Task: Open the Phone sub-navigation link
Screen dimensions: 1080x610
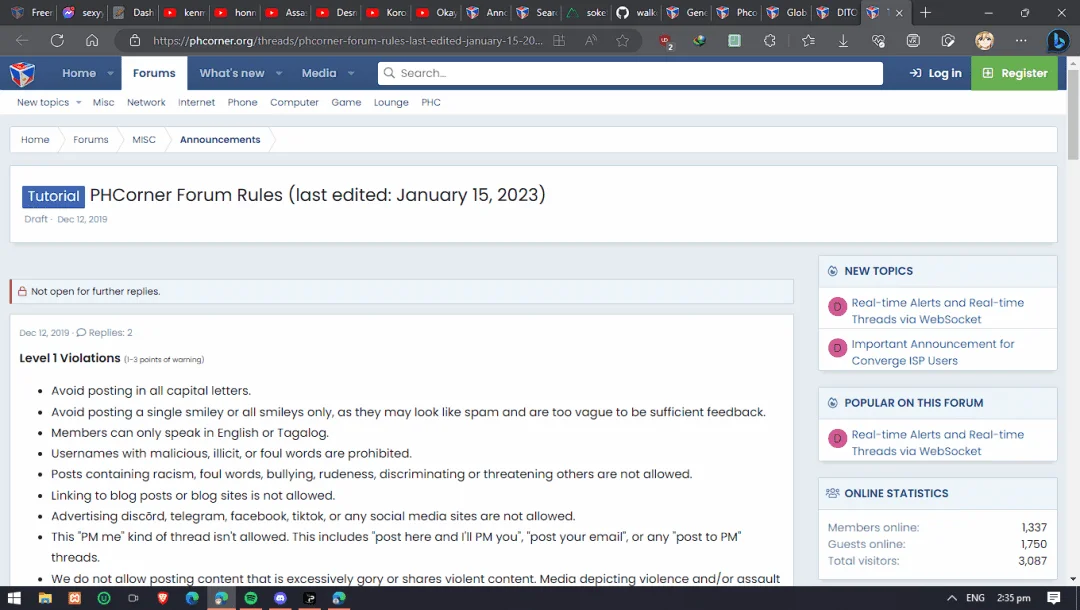Action: (x=242, y=103)
